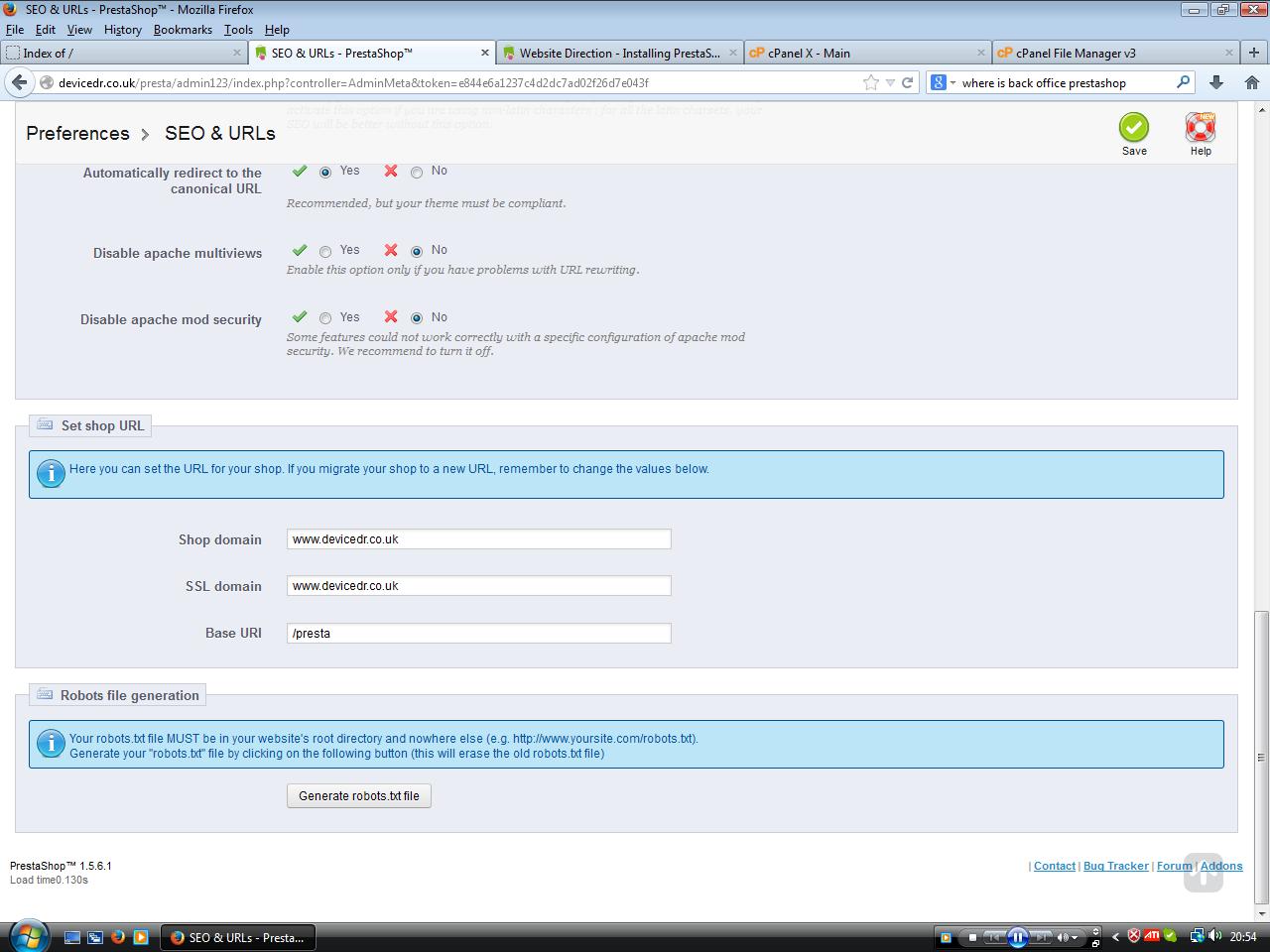Click the Generate robots.txt file button
The height and width of the screenshot is (952, 1270).
tap(359, 795)
